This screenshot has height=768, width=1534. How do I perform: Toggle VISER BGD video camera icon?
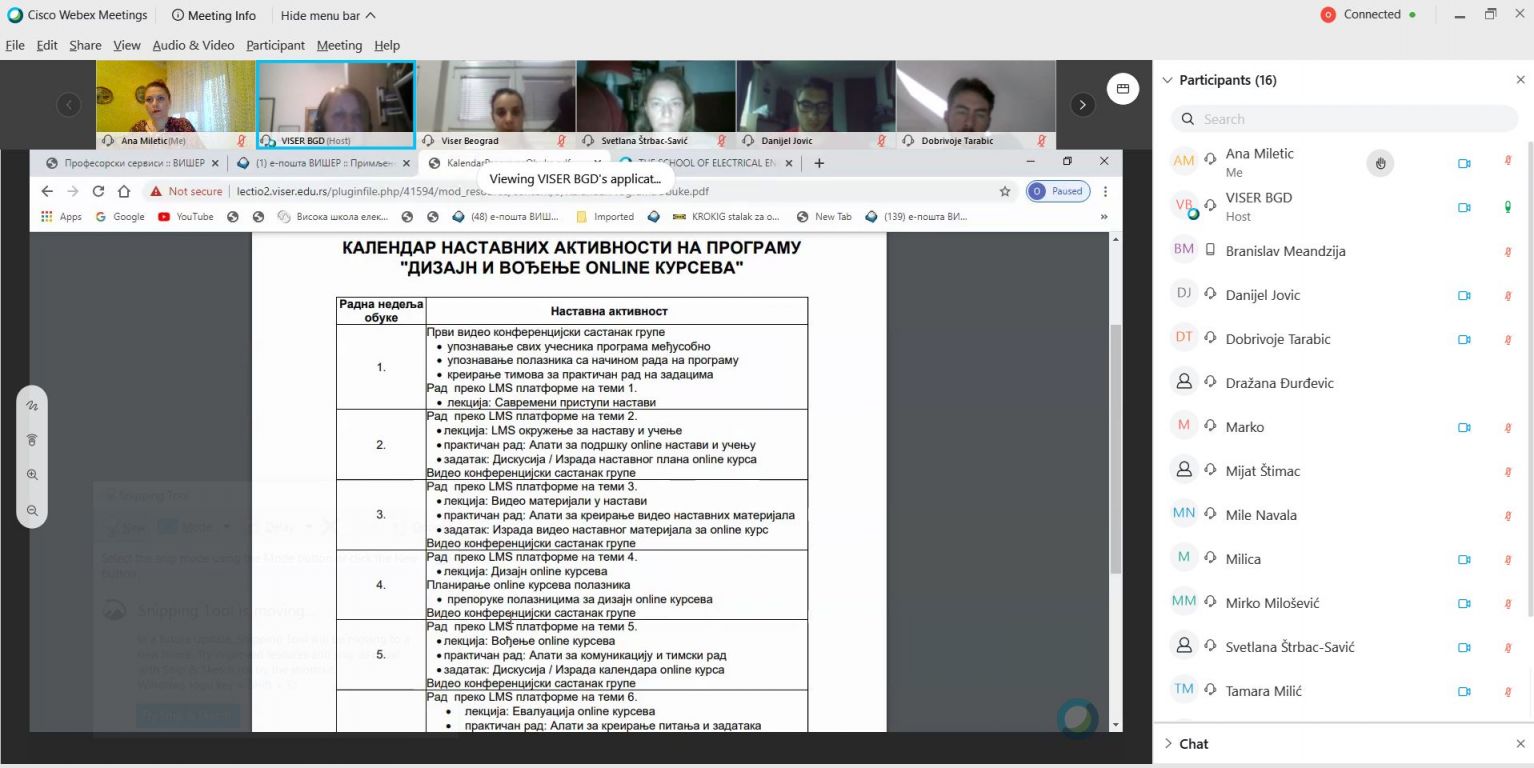(1464, 207)
